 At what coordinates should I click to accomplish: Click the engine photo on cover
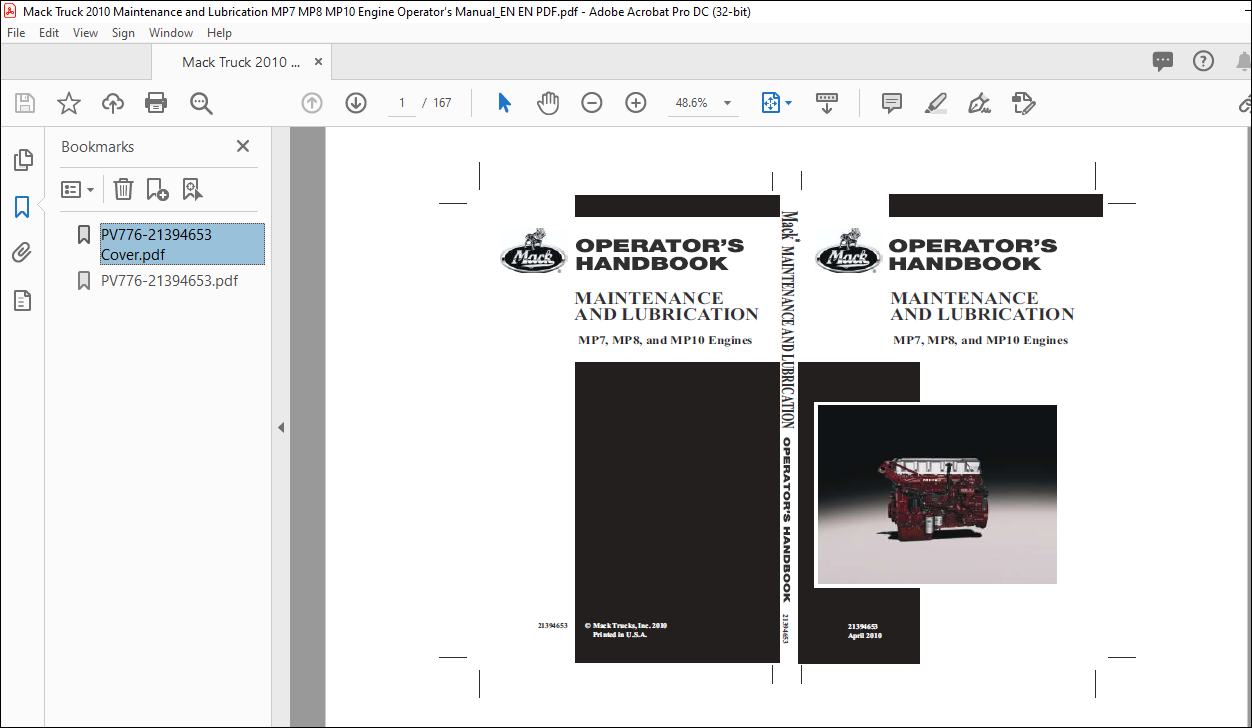(937, 494)
